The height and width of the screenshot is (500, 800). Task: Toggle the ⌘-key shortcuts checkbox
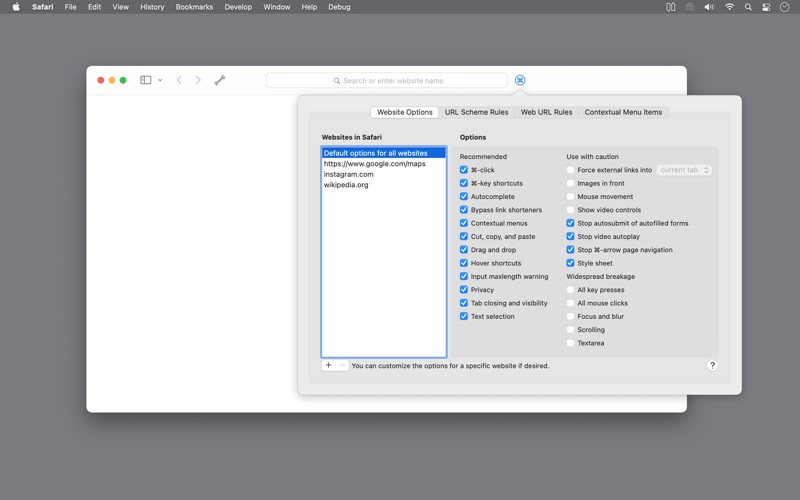point(464,183)
